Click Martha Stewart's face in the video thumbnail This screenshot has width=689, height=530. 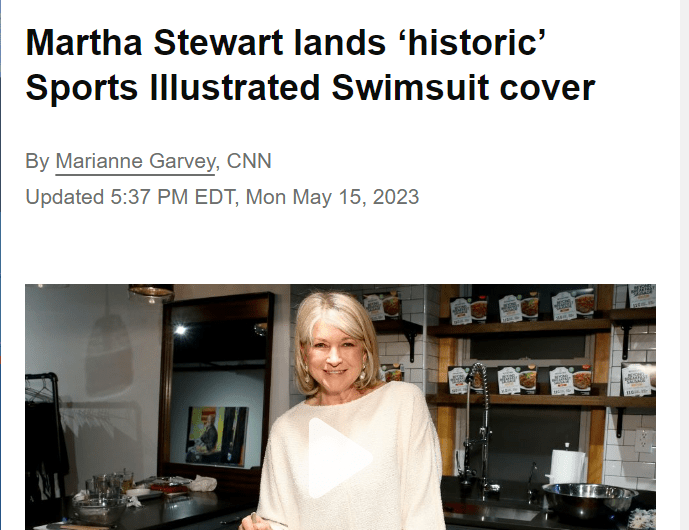(x=334, y=354)
